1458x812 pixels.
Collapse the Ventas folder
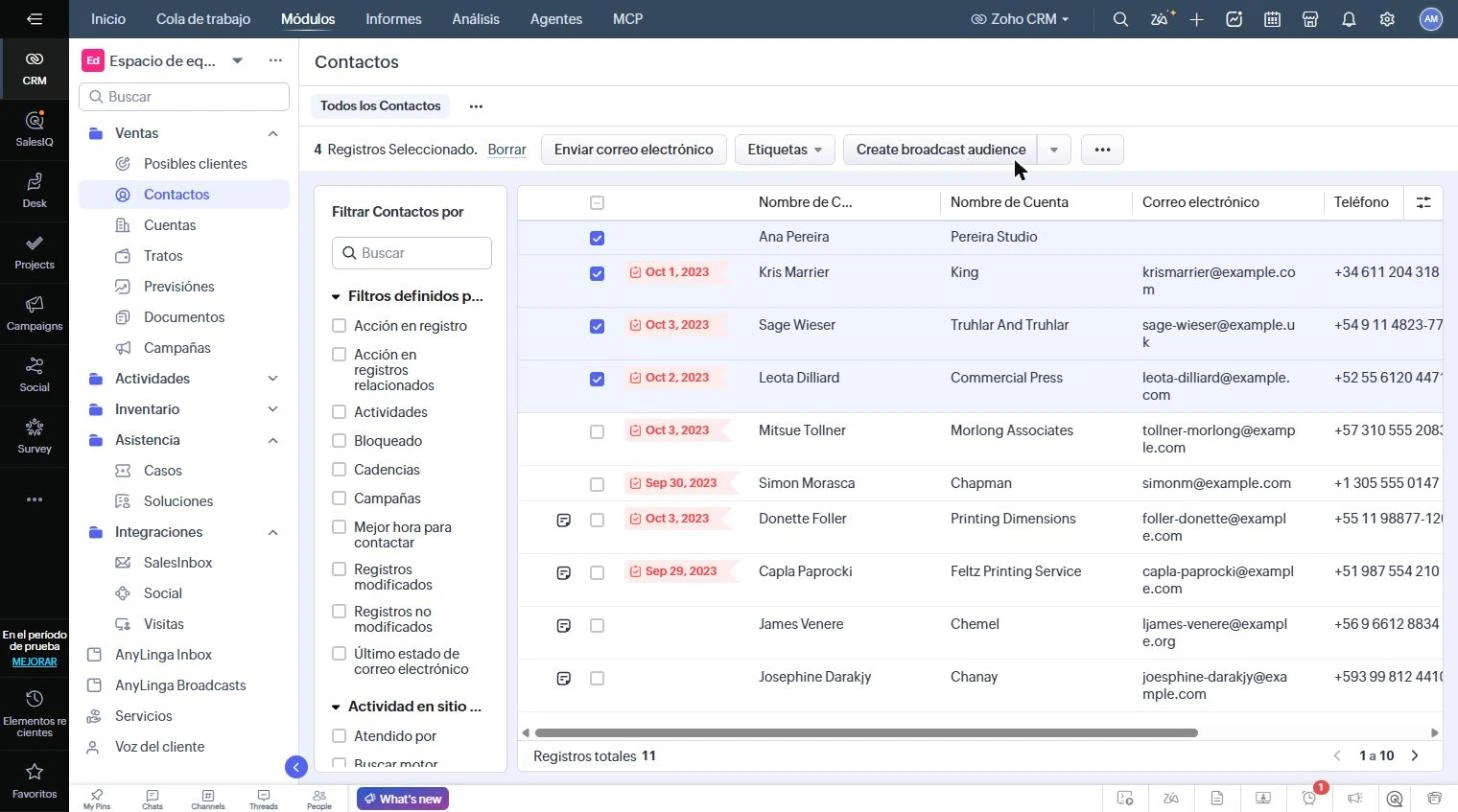pos(273,134)
